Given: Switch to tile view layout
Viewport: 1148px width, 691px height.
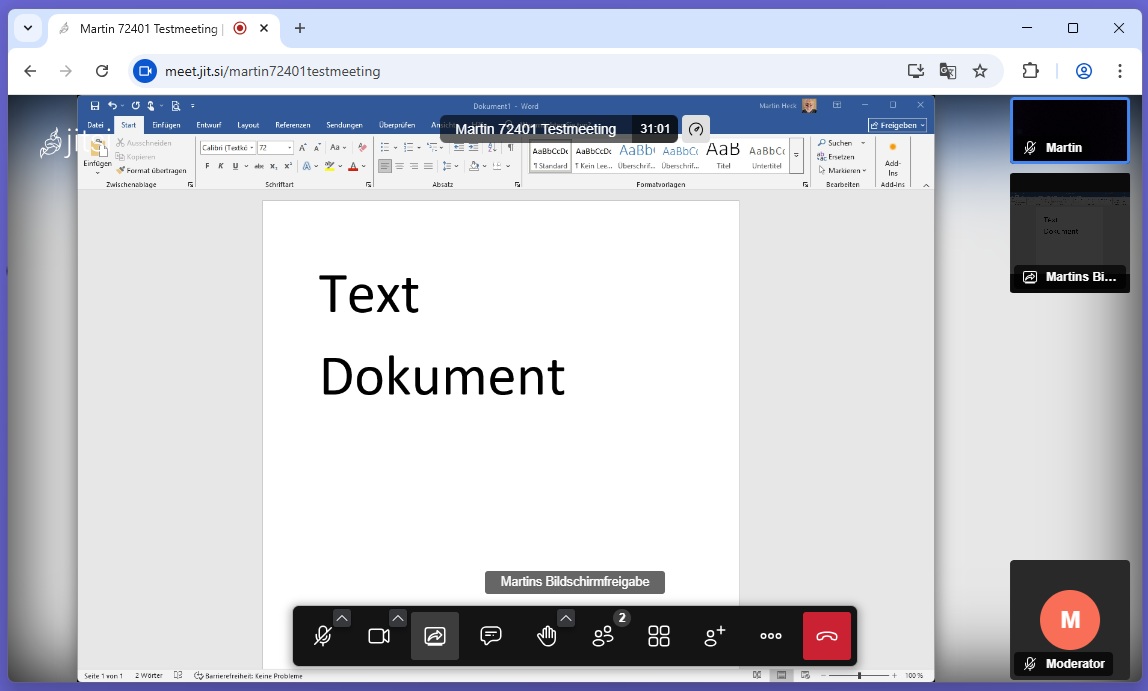Looking at the screenshot, I should pos(659,635).
